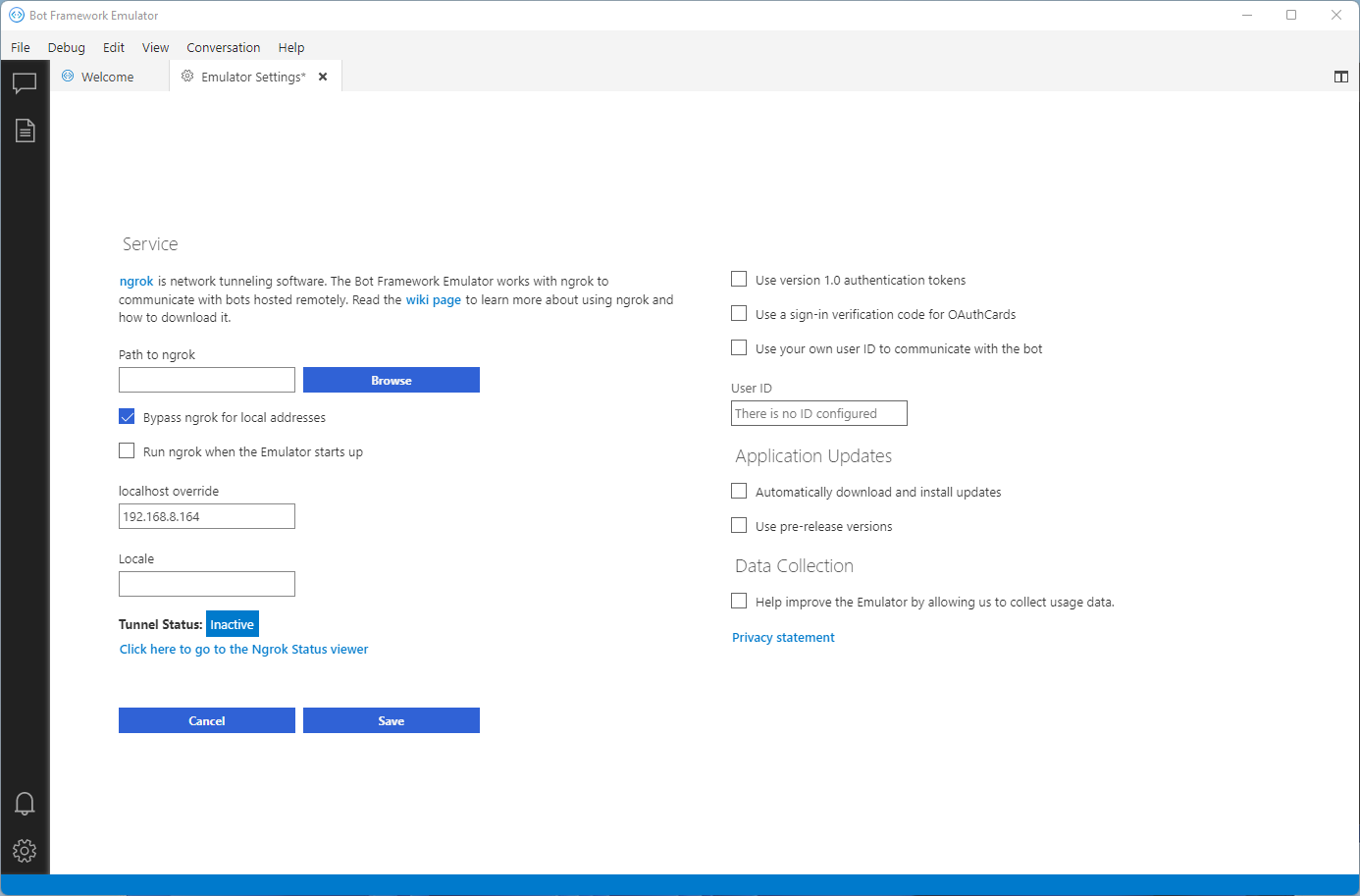This screenshot has height=896, width=1360.
Task: Open the bot chat explorer sidebar icon
Action: (x=25, y=83)
